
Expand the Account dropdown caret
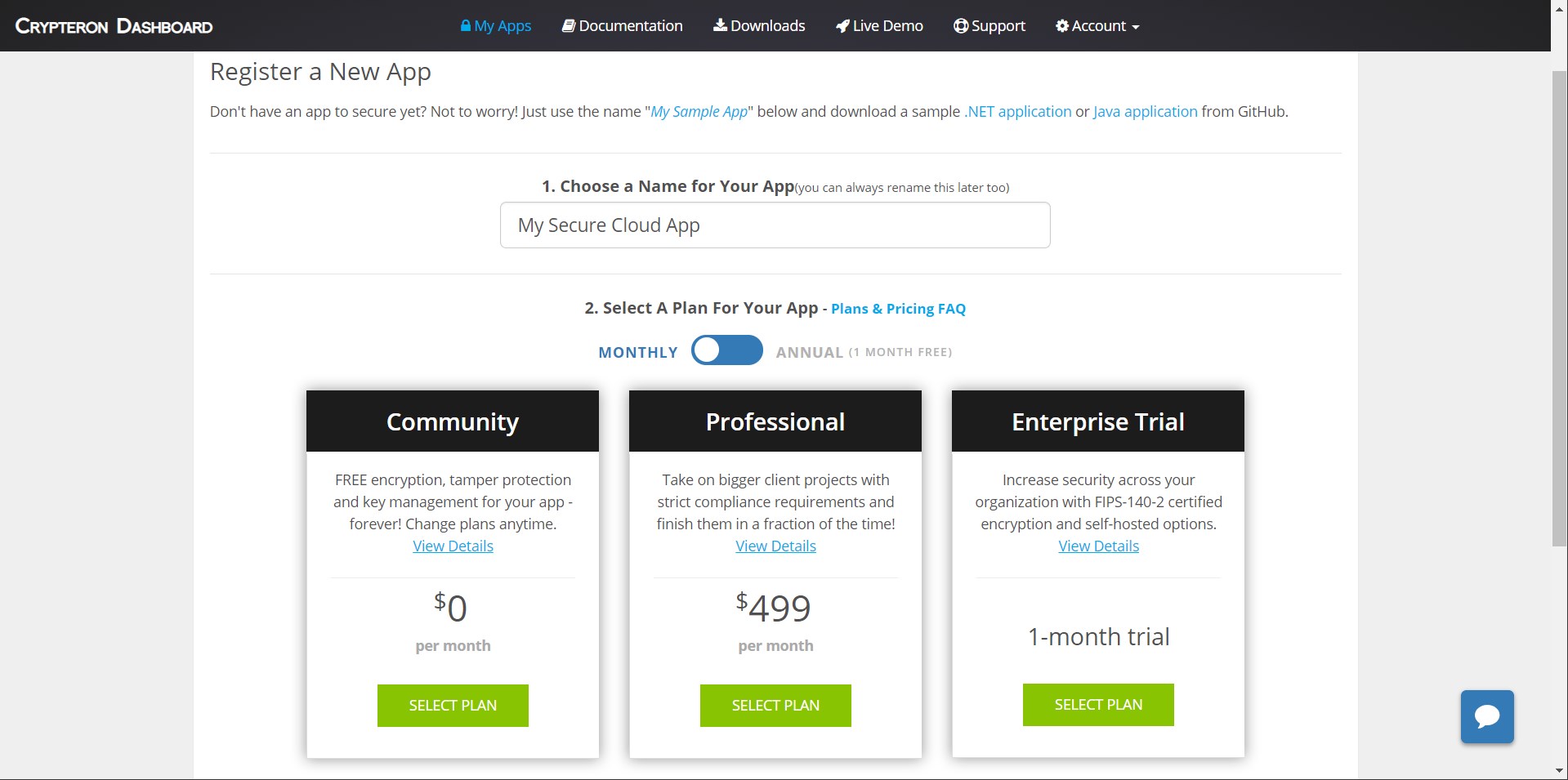coord(1135,27)
